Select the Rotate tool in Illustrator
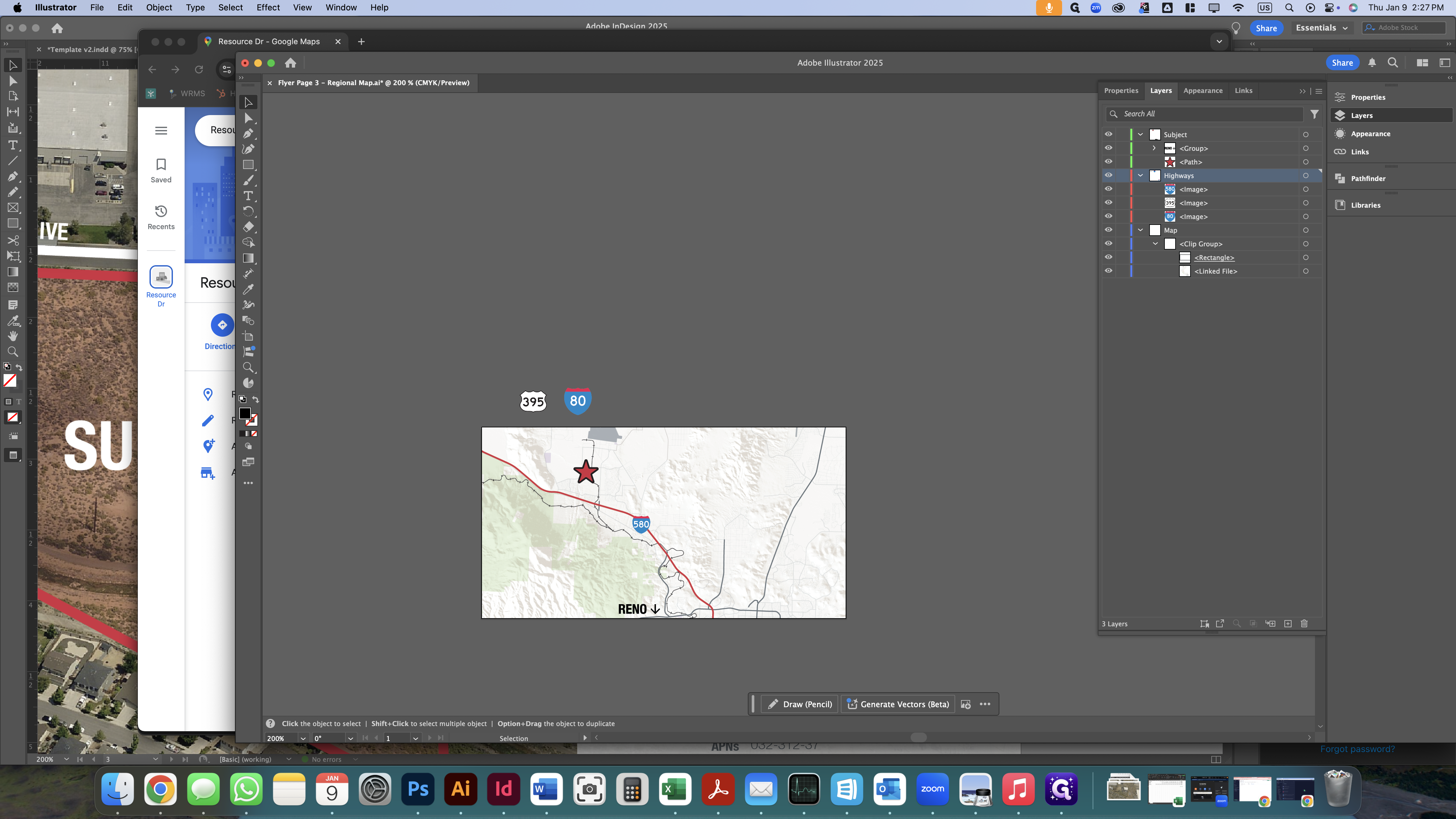 pos(248,211)
